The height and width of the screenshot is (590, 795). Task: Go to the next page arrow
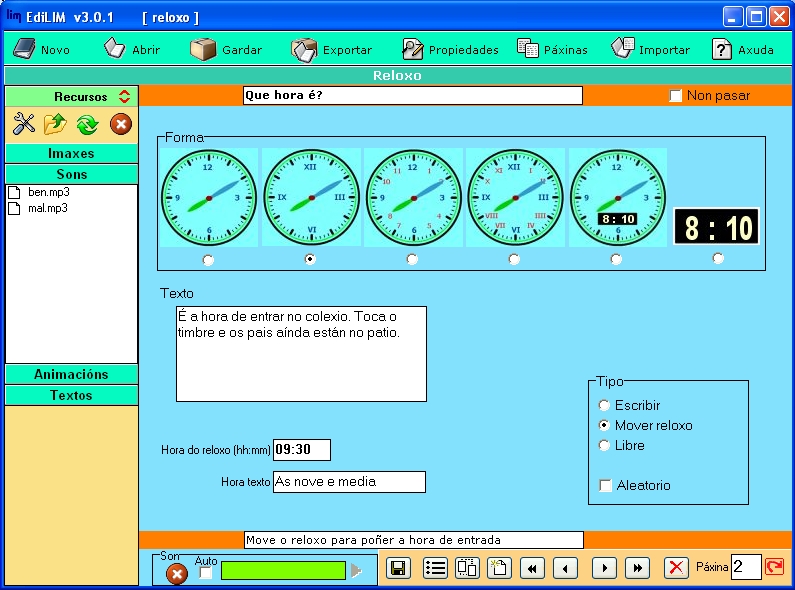point(603,568)
